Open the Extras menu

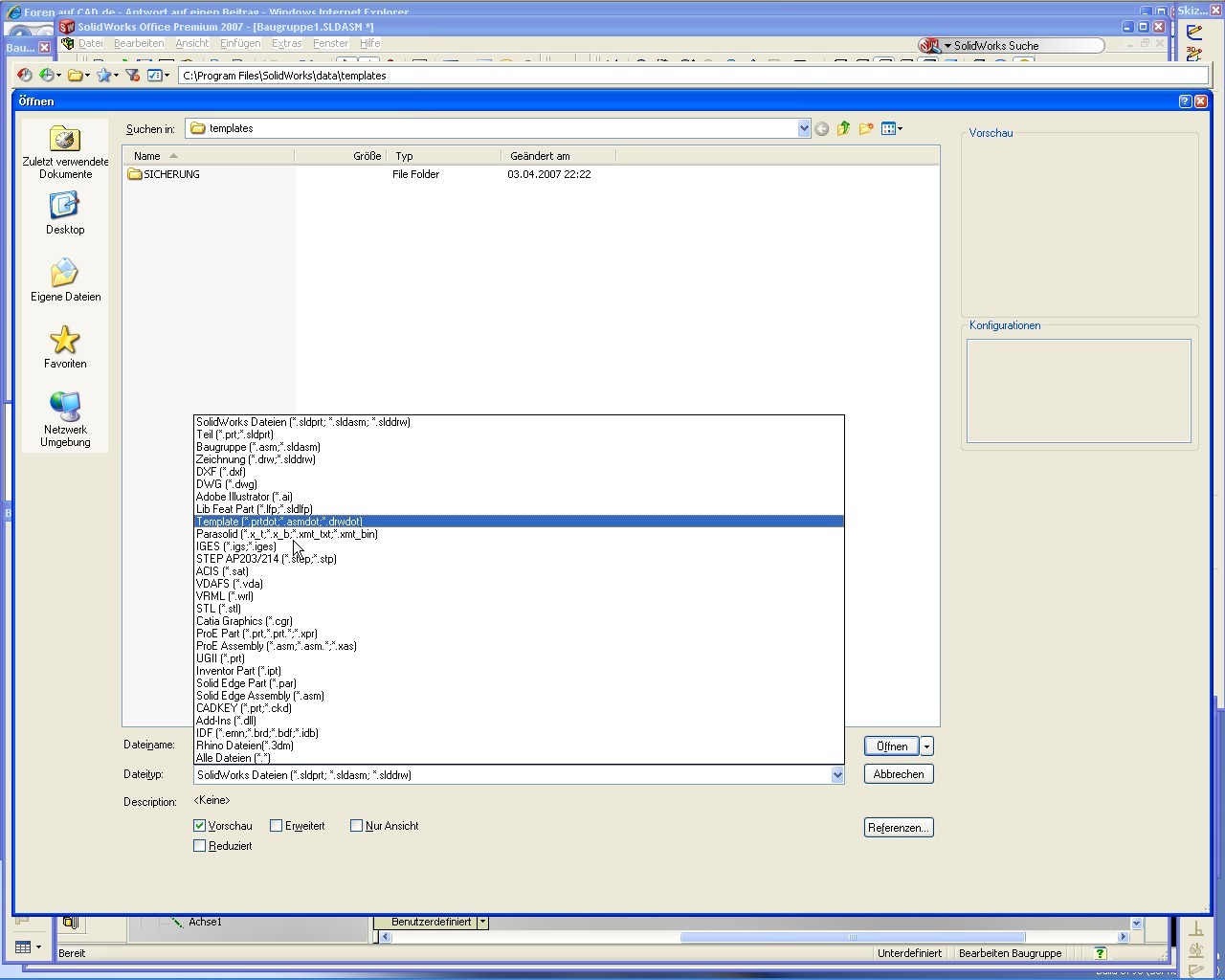pyautogui.click(x=286, y=43)
